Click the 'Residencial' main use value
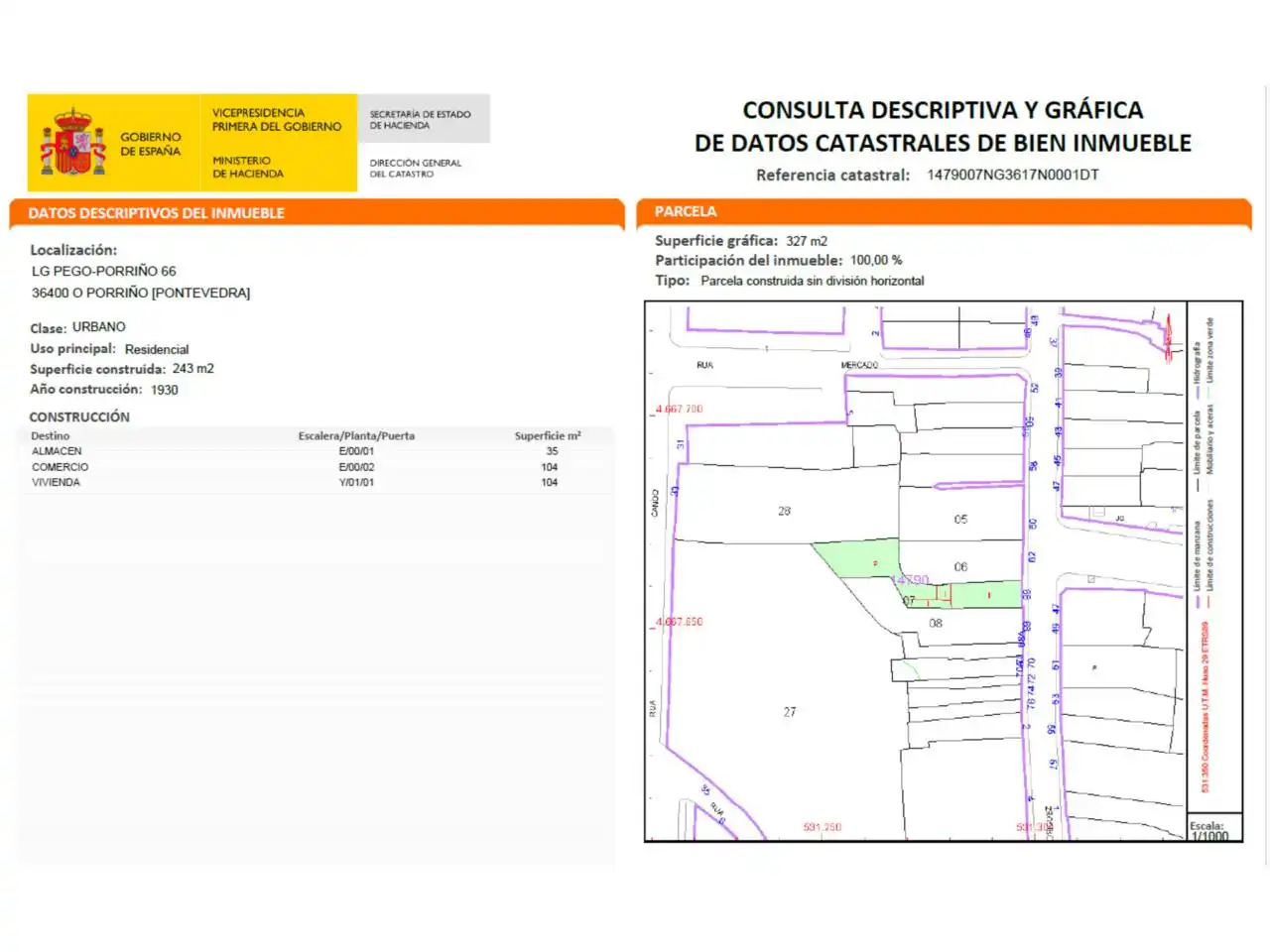The width and height of the screenshot is (1270, 952). pos(157,349)
